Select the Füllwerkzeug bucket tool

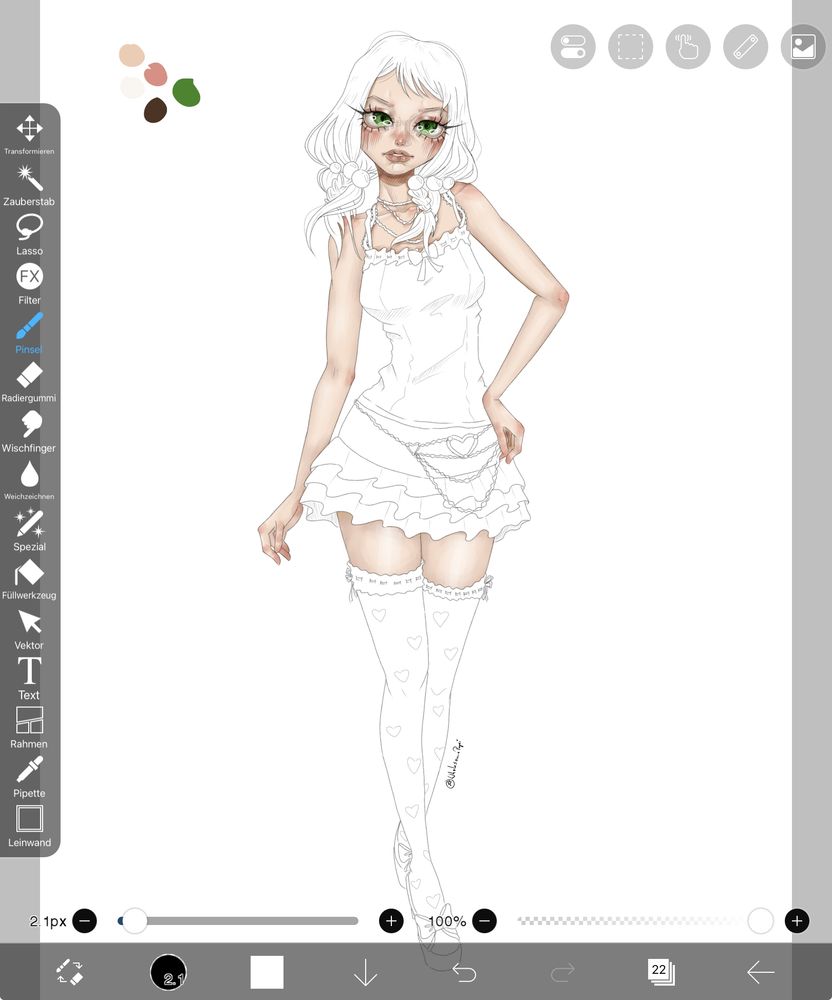[x=29, y=580]
